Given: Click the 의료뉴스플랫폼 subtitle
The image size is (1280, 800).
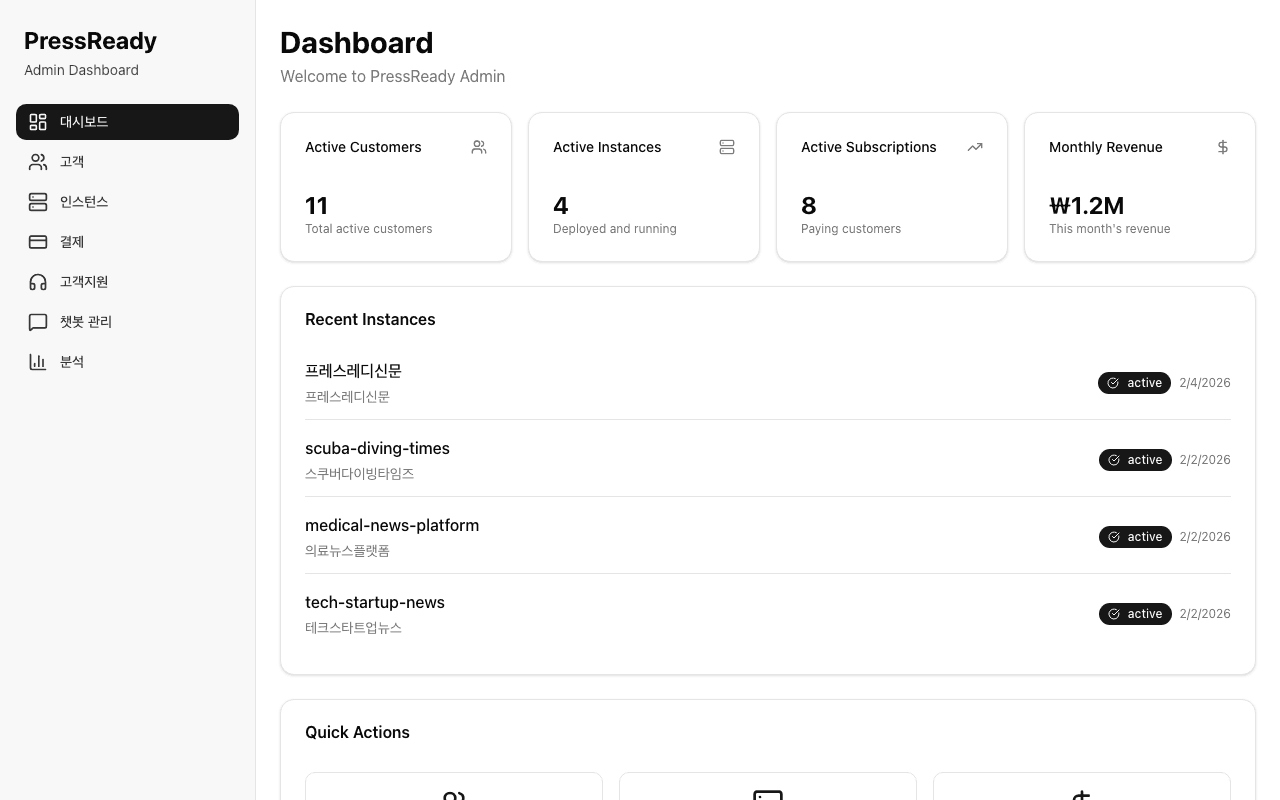Looking at the screenshot, I should pyautogui.click(x=347, y=551).
